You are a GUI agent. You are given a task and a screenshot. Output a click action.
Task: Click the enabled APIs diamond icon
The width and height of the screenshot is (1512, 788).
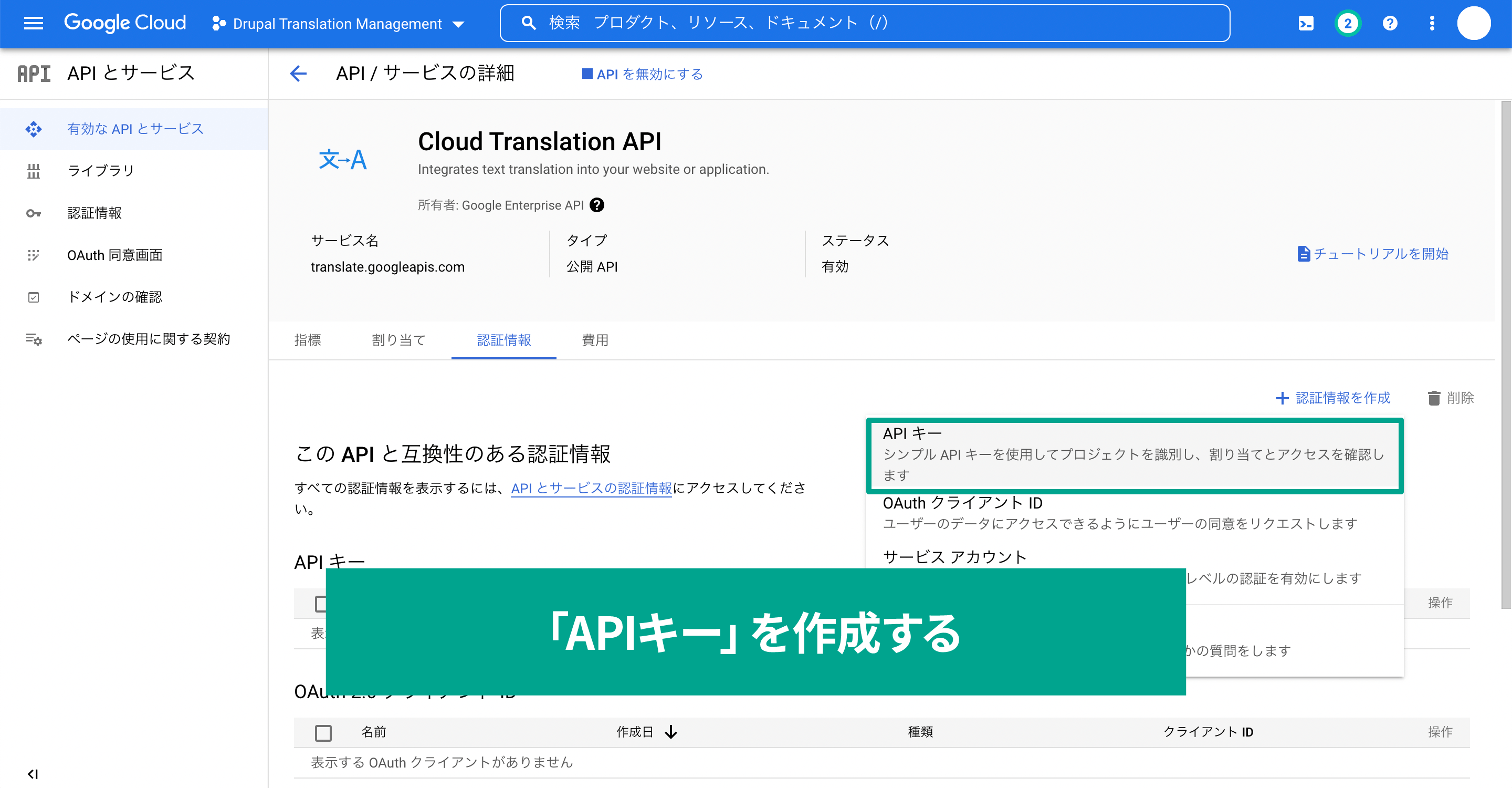34,129
